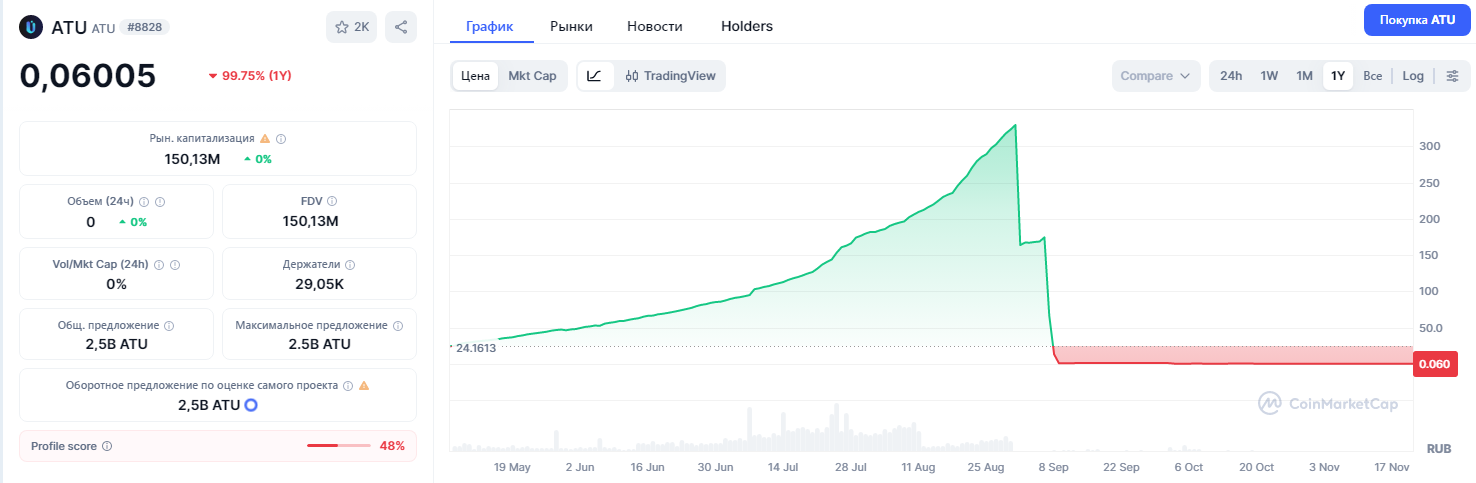Expand the Compare dropdown
The width and height of the screenshot is (1476, 483).
(1156, 76)
